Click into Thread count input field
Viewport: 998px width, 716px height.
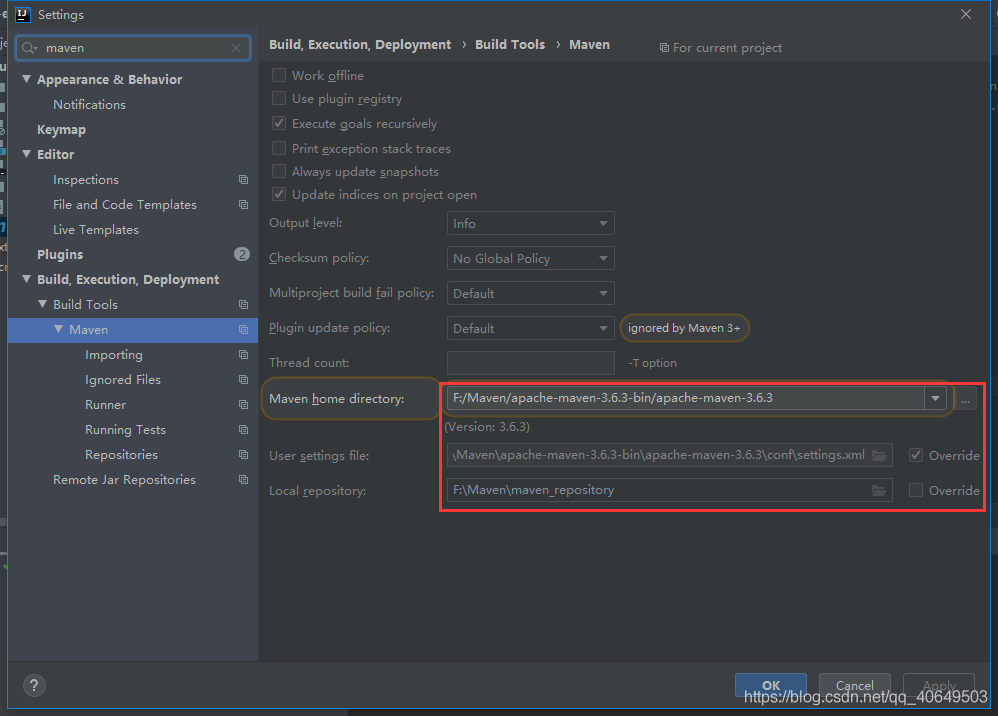[531, 363]
